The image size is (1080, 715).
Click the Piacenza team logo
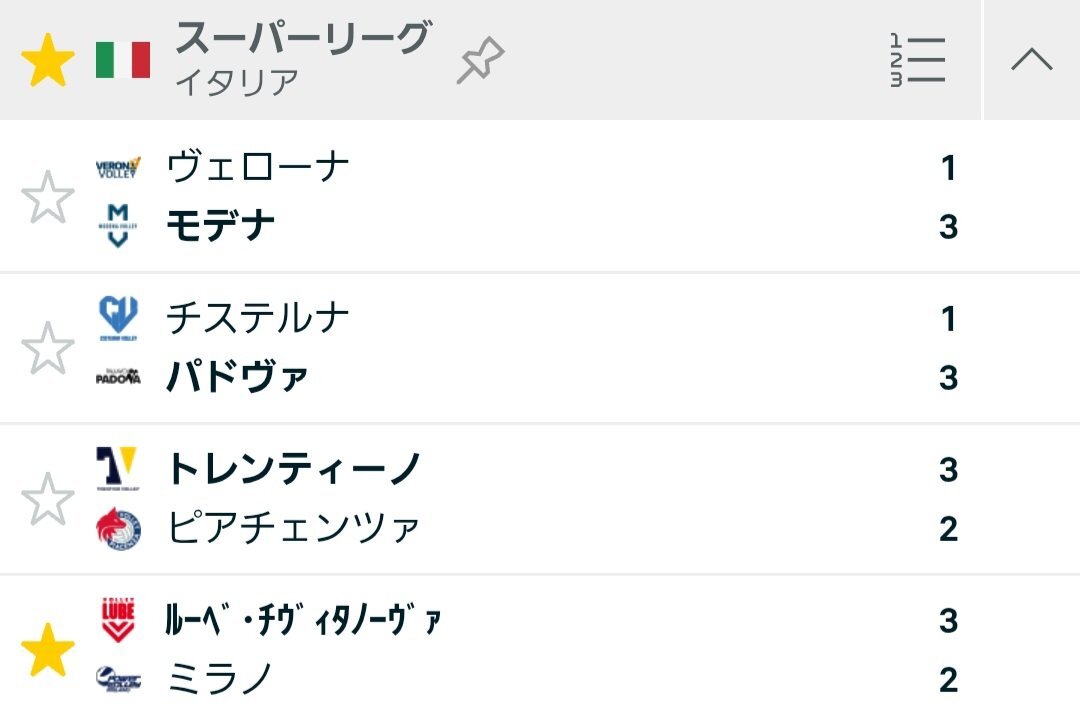[x=118, y=528]
